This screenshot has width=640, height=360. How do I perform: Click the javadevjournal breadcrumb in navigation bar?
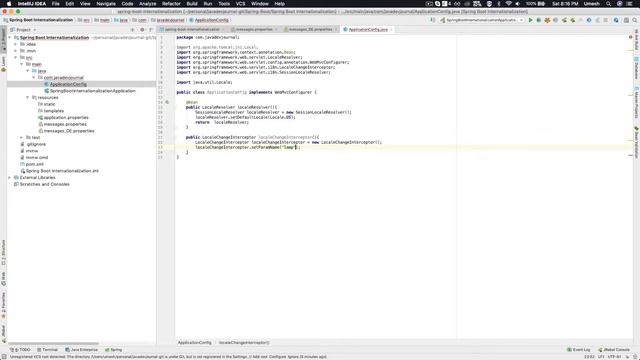[170, 20]
